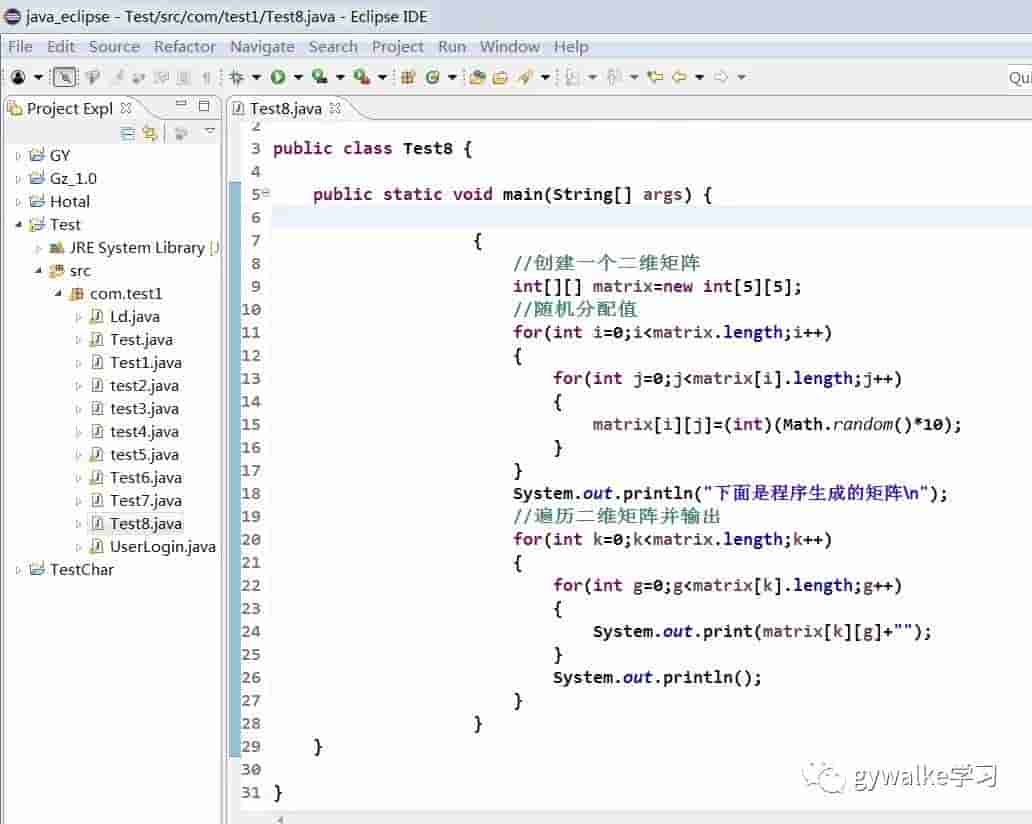1032x824 pixels.
Task: Open the Navigate menu
Action: 263,47
